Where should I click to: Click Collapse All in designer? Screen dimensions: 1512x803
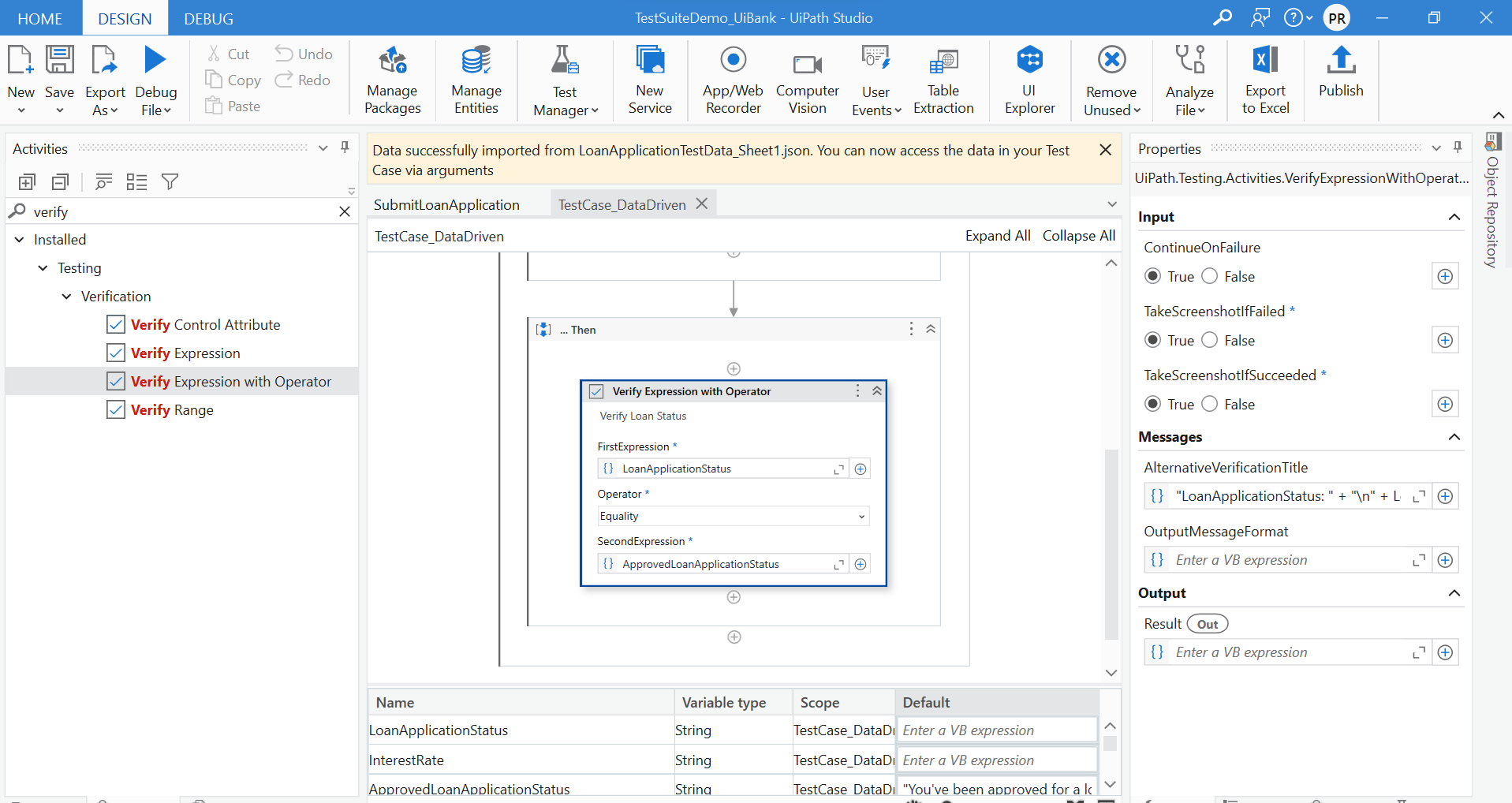(x=1078, y=236)
